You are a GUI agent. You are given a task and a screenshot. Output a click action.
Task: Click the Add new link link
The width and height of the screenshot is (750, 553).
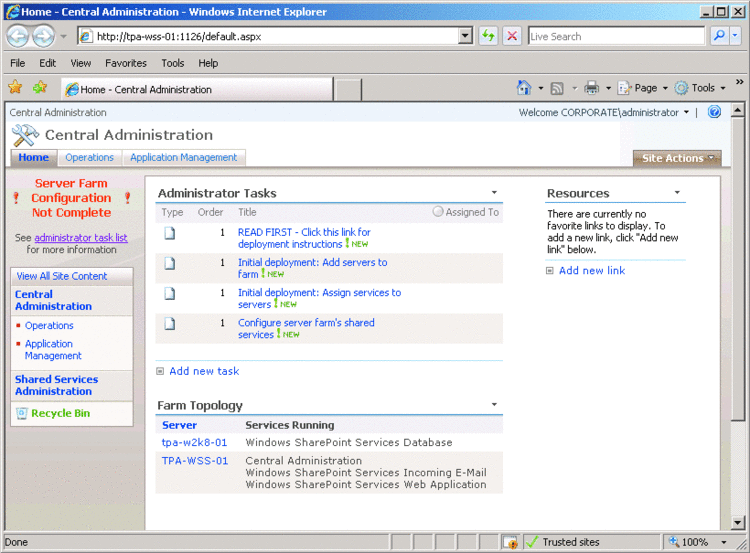coord(592,271)
